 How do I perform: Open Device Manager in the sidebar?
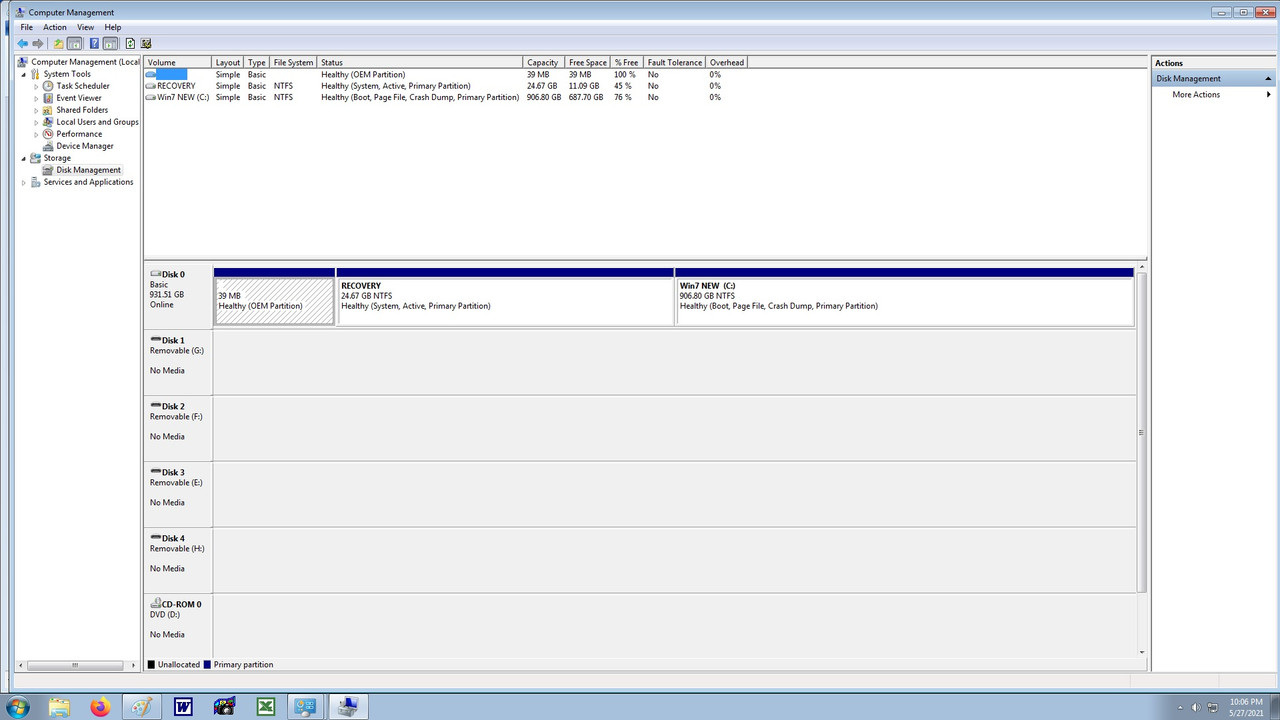click(x=84, y=145)
